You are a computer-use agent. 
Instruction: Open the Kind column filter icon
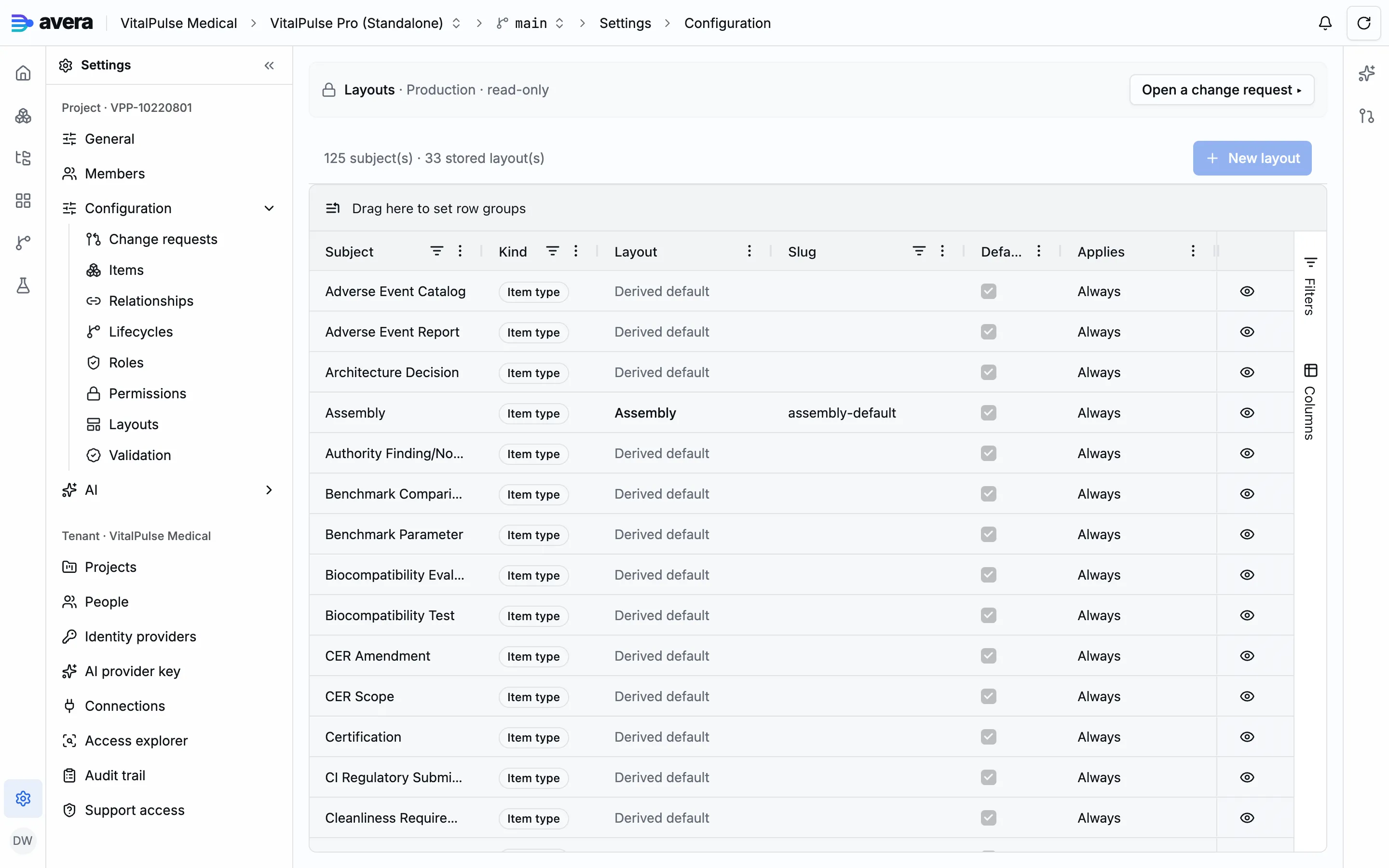point(552,251)
